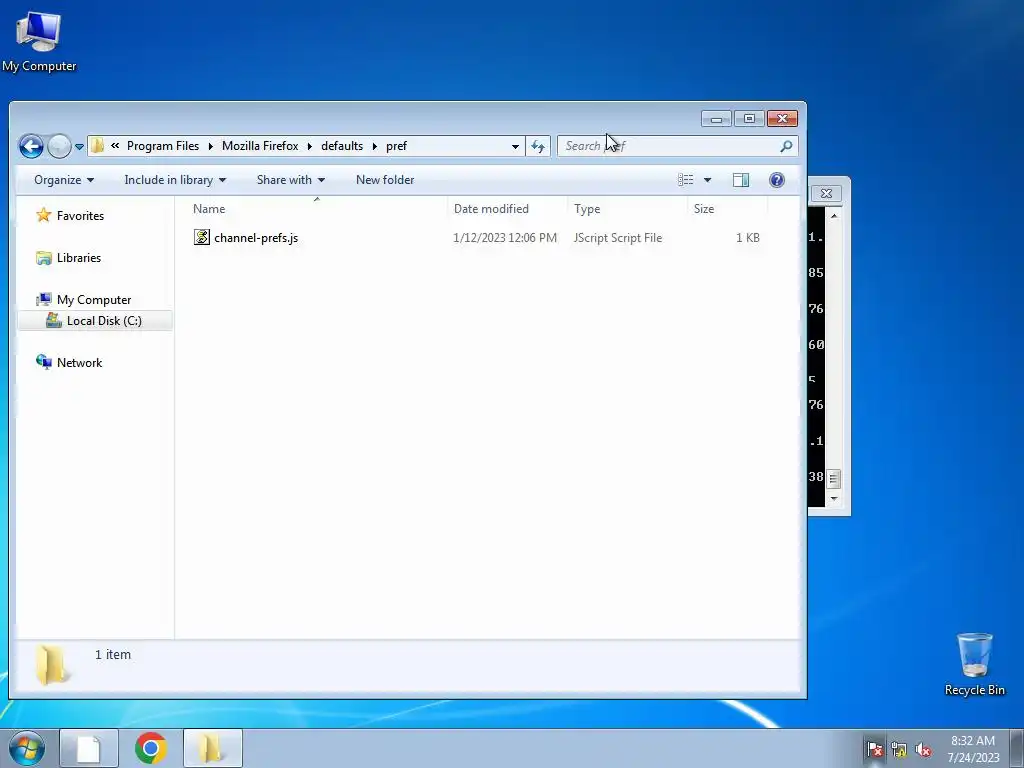Select the channel-prefs.js file name
The image size is (1024, 768).
(256, 238)
